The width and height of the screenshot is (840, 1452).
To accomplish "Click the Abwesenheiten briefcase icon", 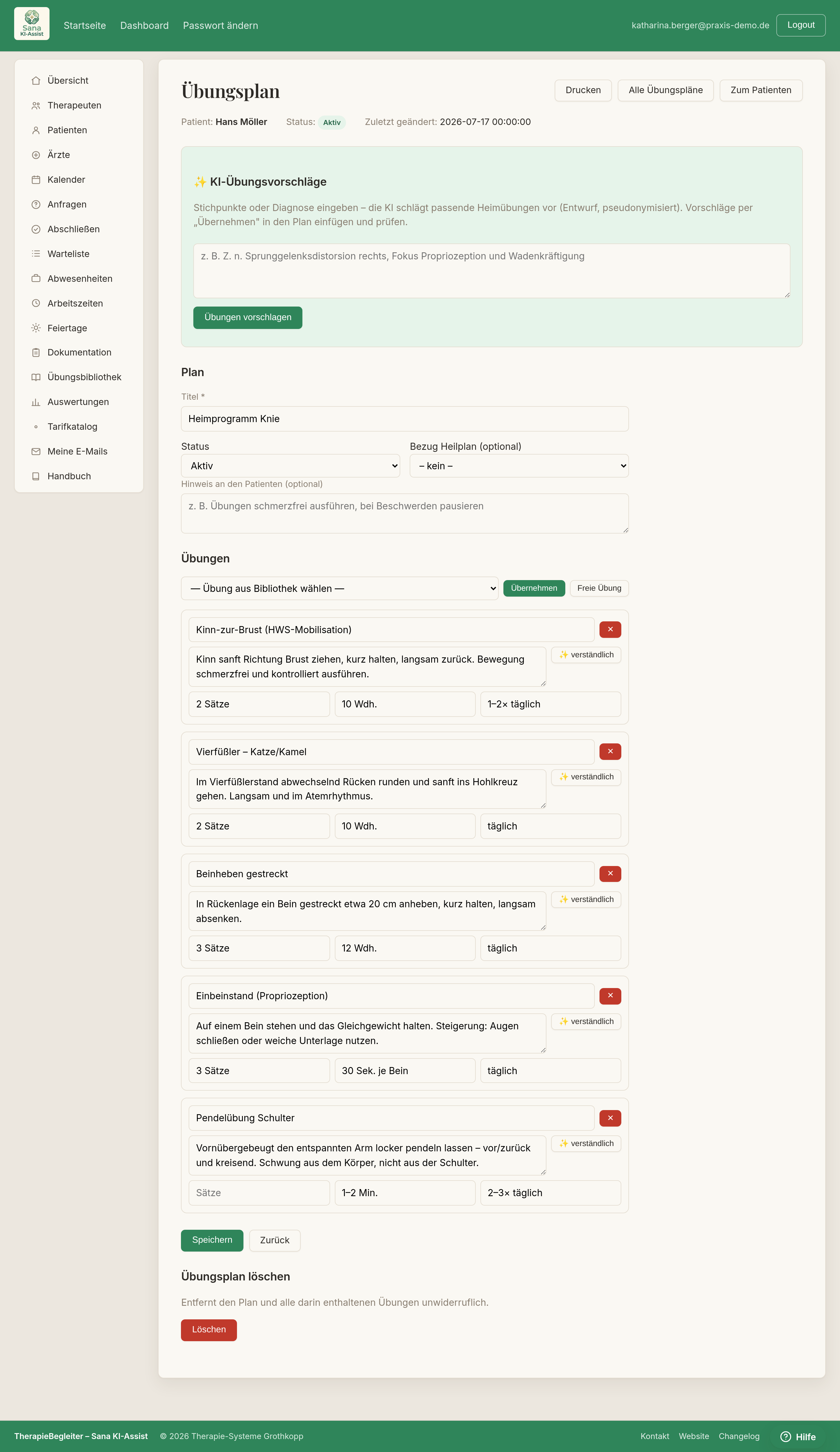I will (36, 279).
